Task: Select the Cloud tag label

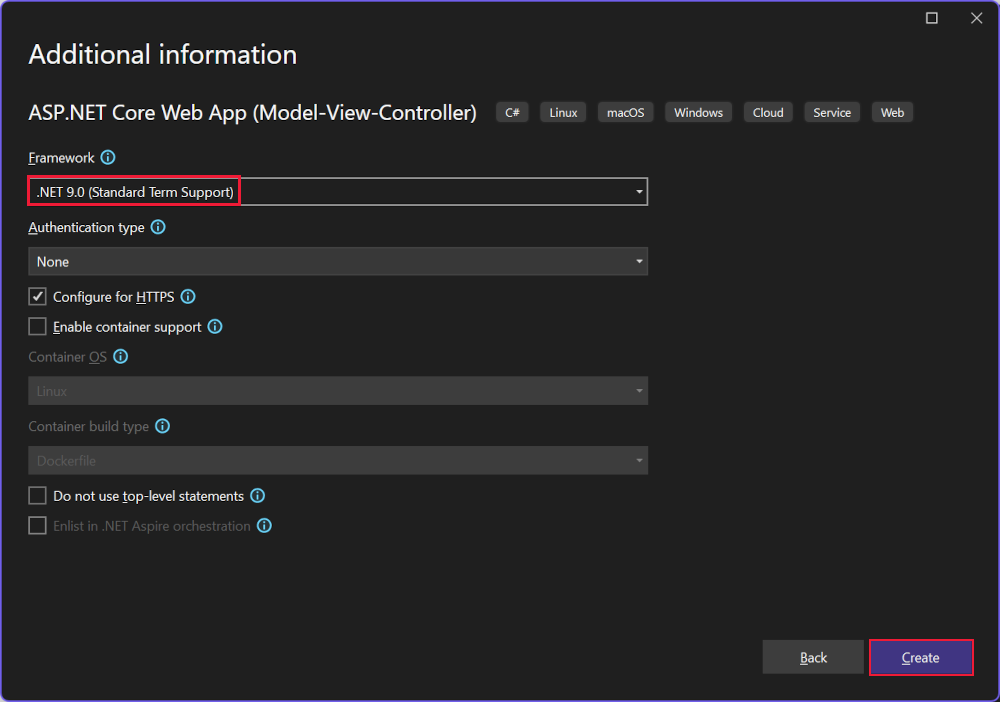Action: tap(767, 112)
